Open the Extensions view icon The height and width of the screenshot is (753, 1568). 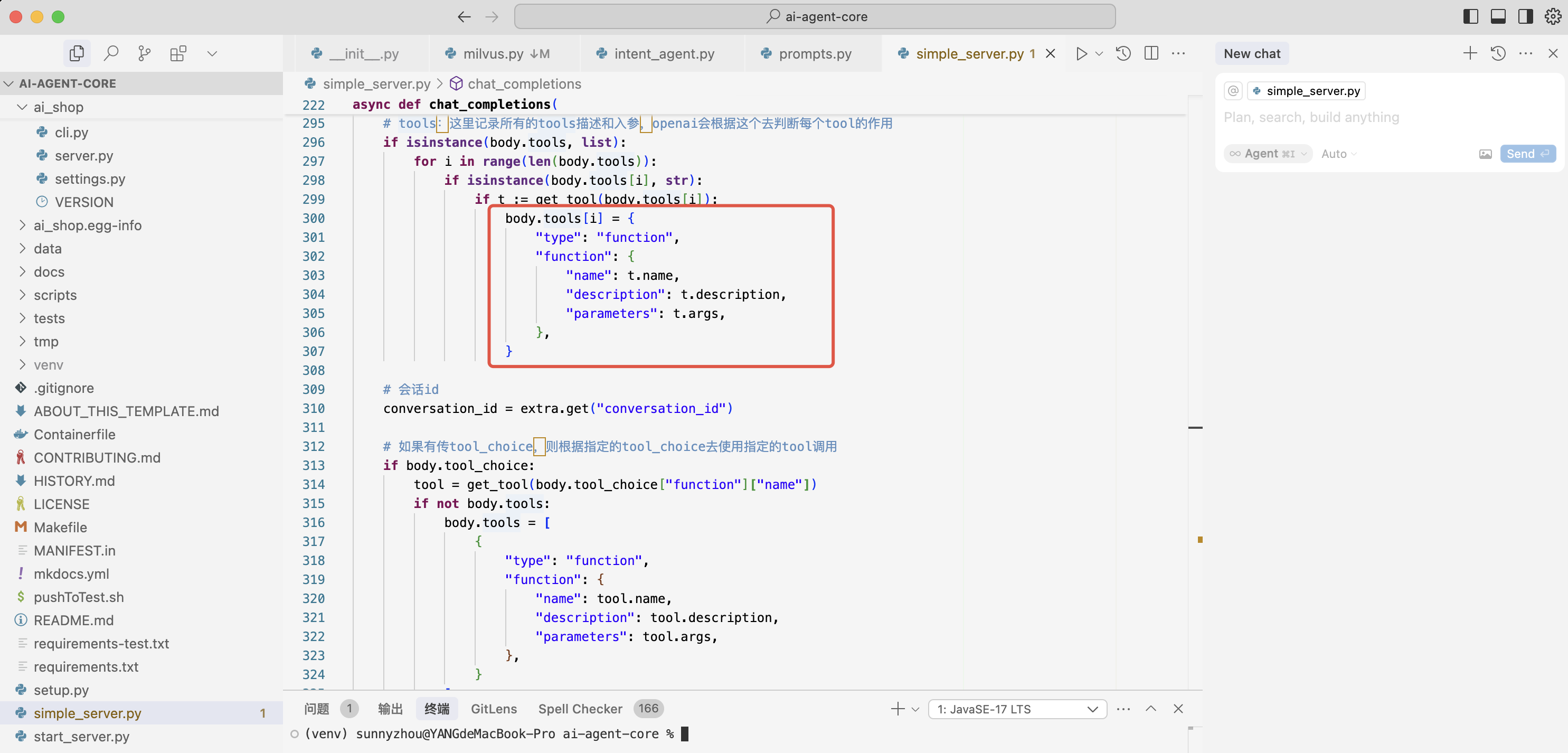click(x=178, y=53)
